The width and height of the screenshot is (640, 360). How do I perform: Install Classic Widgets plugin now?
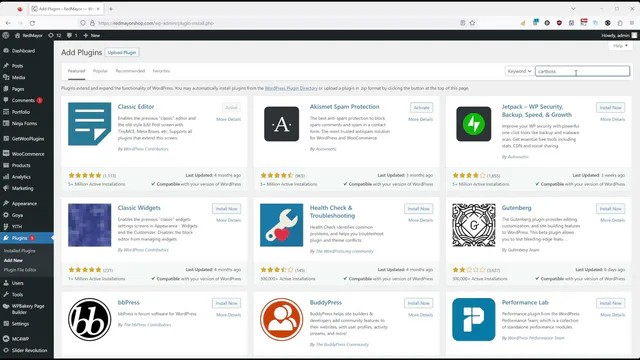[227, 209]
